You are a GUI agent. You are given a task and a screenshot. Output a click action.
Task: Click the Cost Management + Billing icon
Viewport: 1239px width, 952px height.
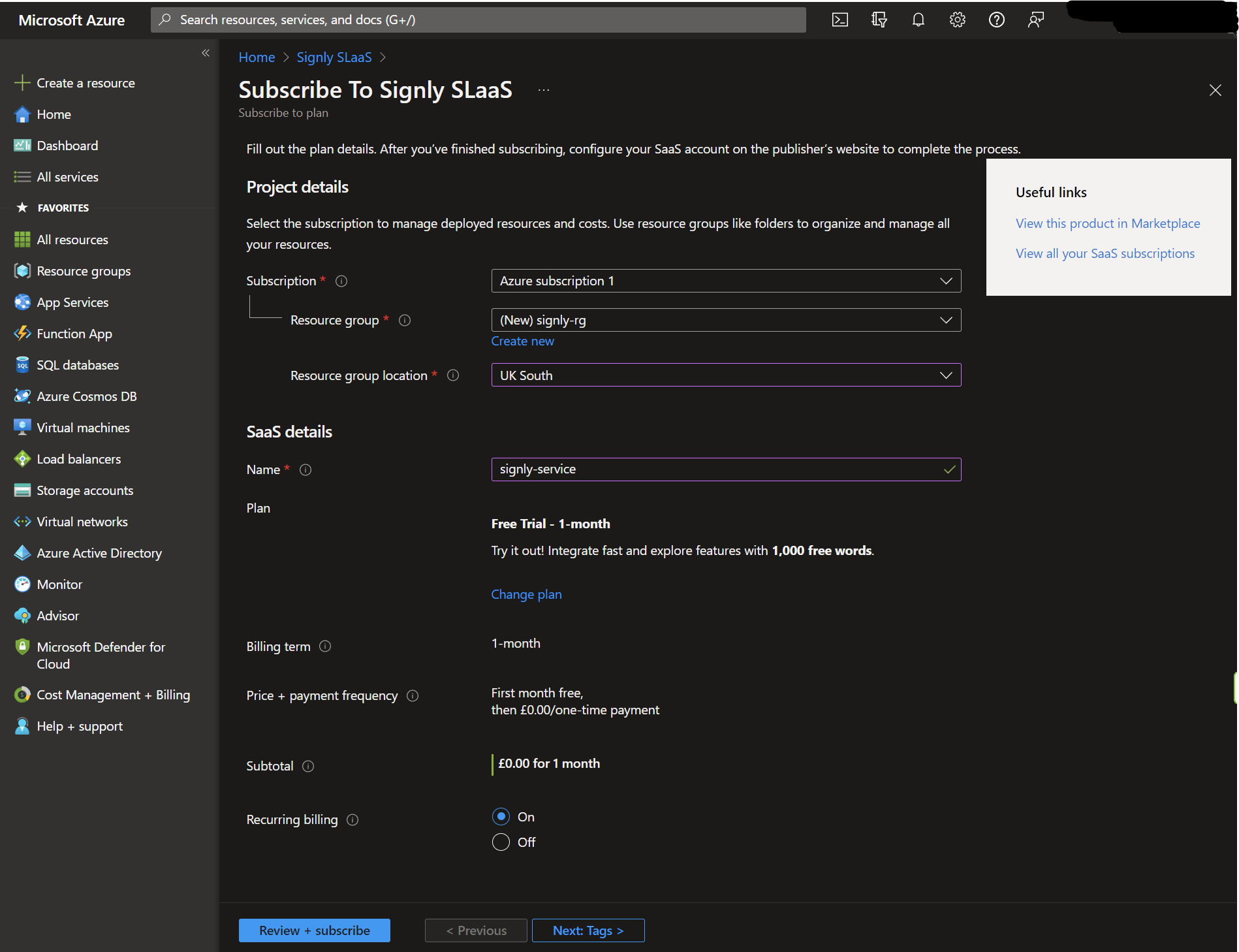pos(22,695)
